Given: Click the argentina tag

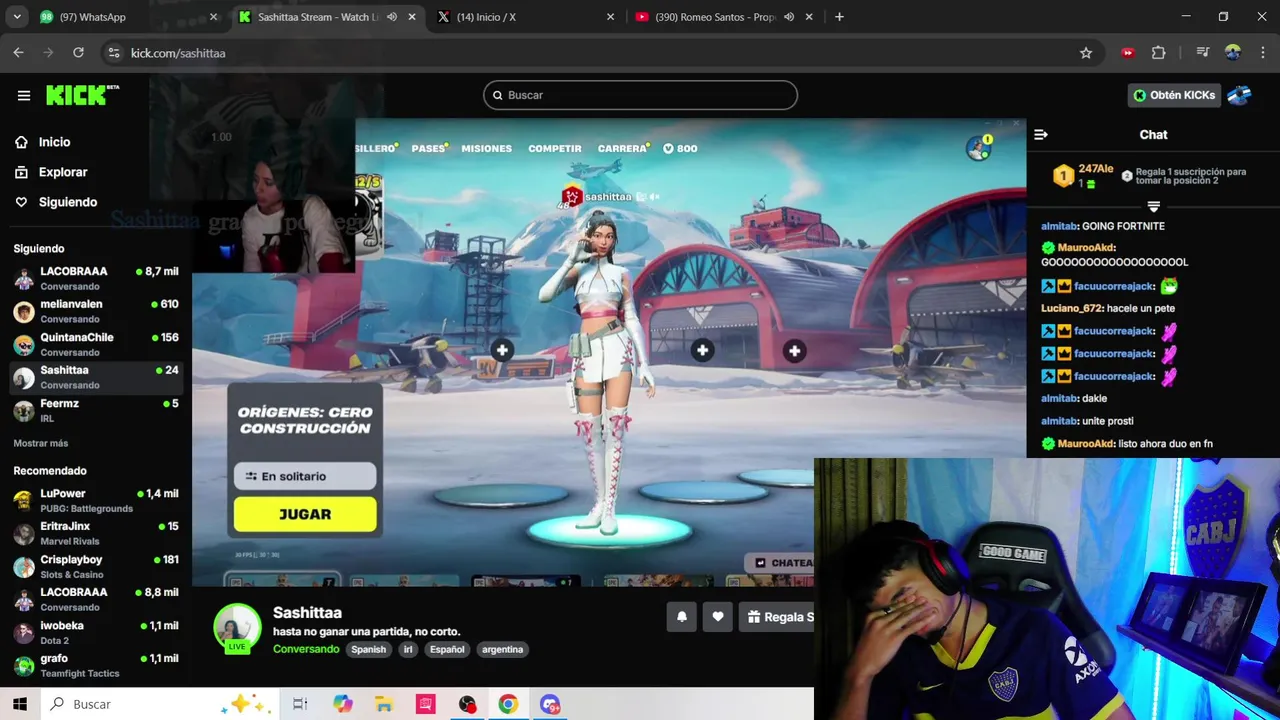Looking at the screenshot, I should (502, 649).
